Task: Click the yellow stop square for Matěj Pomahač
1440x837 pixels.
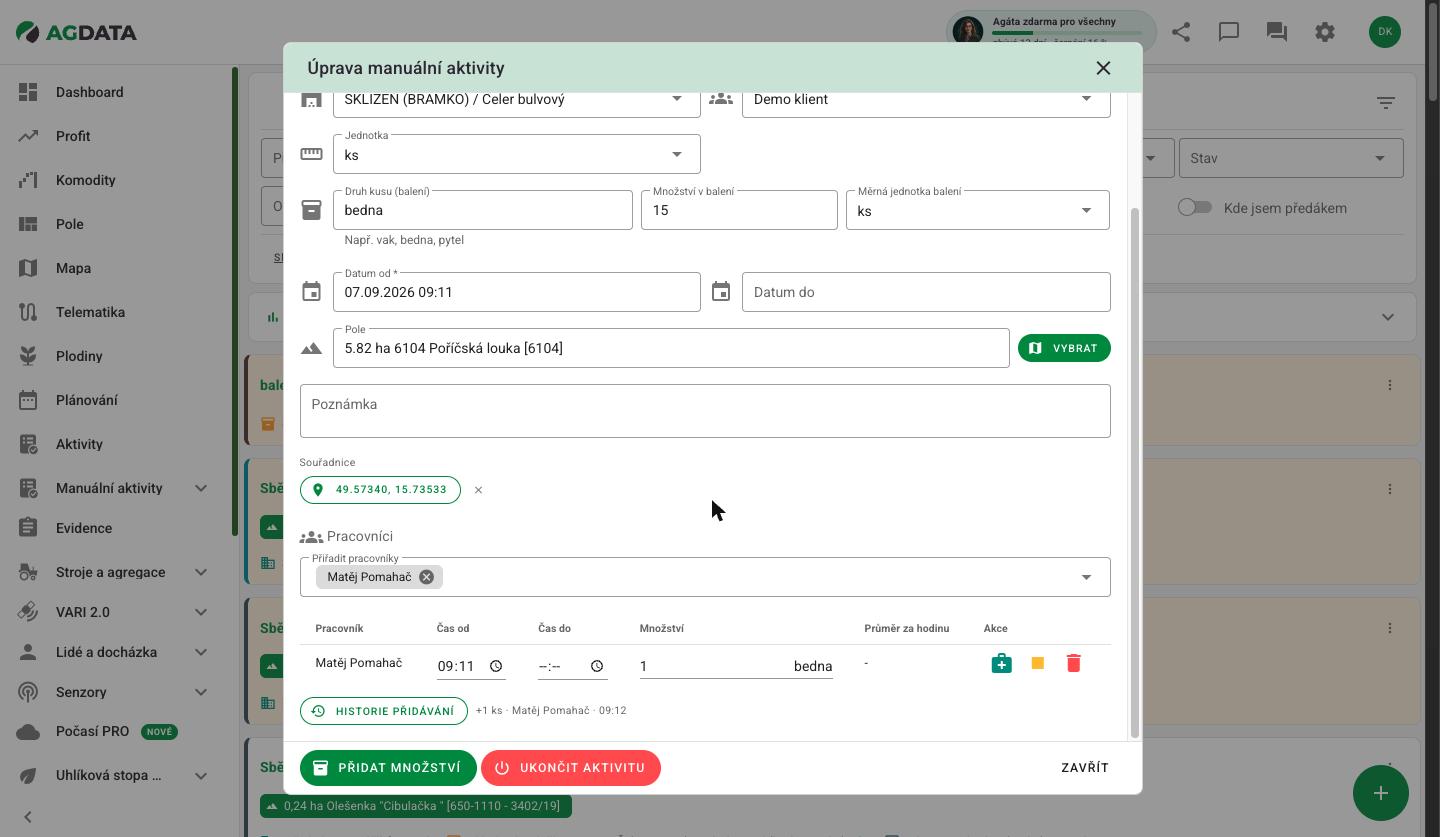Action: tap(1038, 664)
